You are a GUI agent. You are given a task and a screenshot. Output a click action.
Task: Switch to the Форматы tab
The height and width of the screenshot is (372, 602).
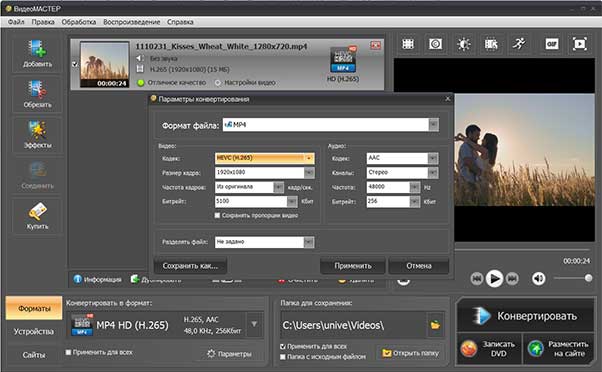34,308
